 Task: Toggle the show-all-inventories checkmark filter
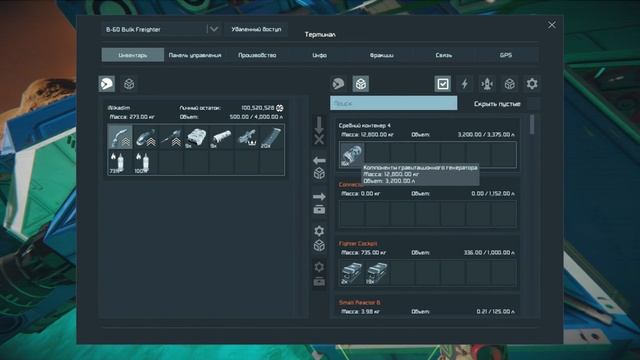coord(443,84)
